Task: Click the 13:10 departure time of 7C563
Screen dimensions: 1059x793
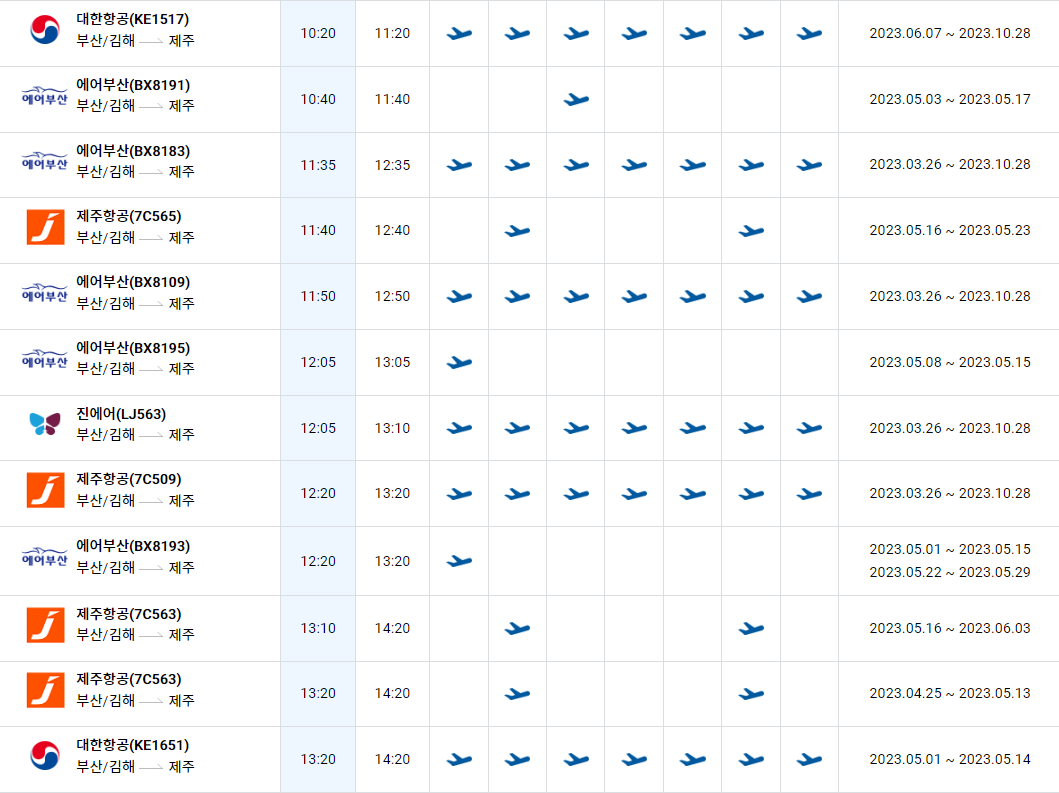Action: [x=318, y=628]
